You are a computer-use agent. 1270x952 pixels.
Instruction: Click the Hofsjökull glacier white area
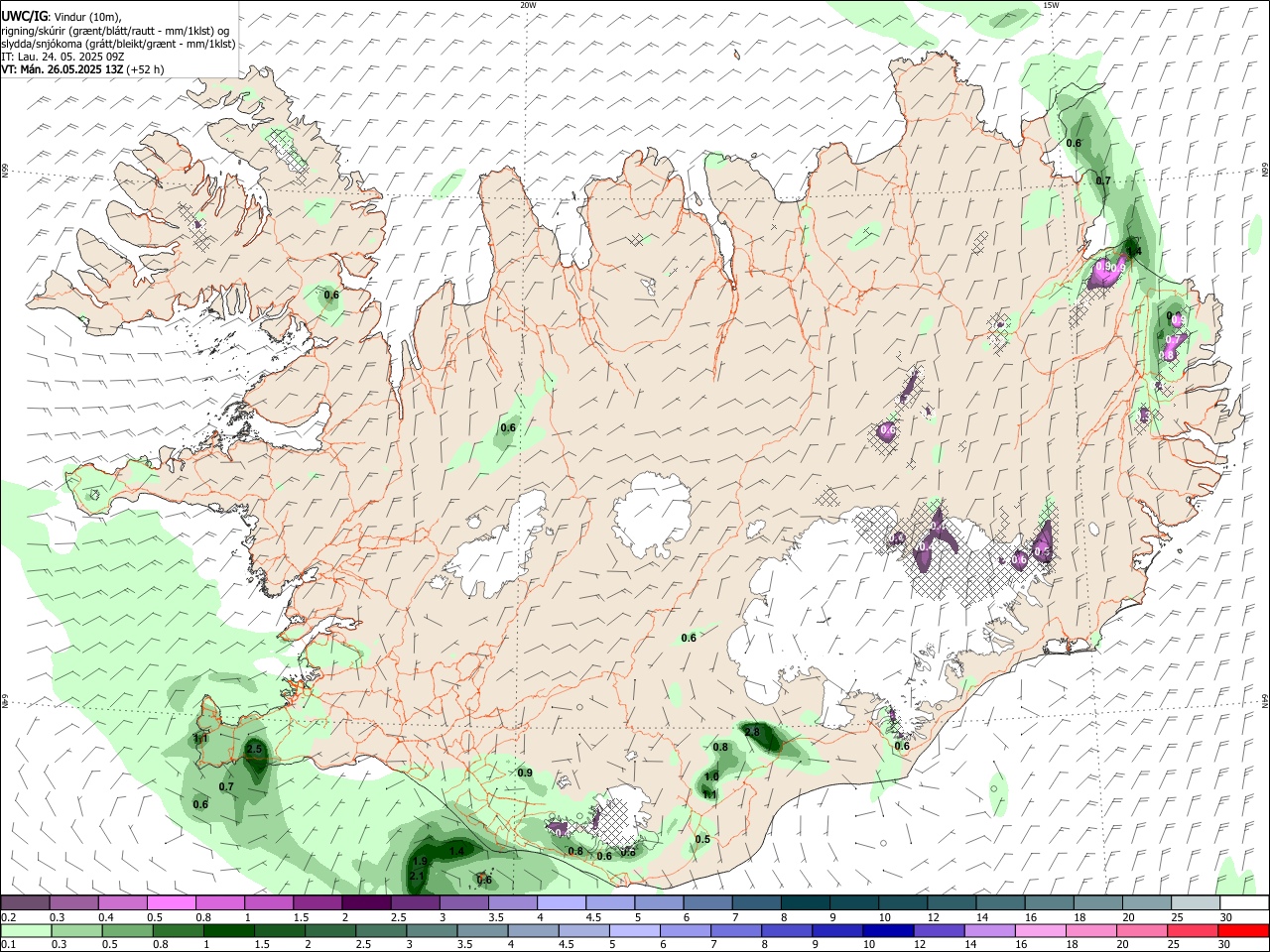(x=652, y=513)
